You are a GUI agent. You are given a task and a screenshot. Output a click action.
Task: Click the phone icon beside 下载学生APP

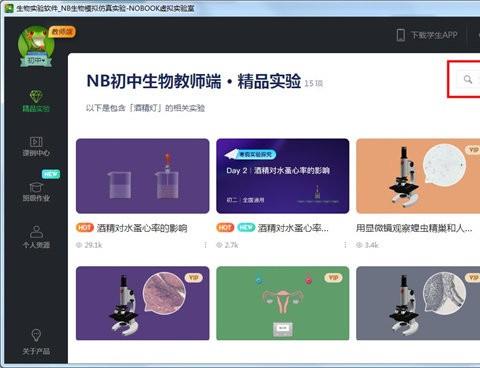click(x=401, y=35)
